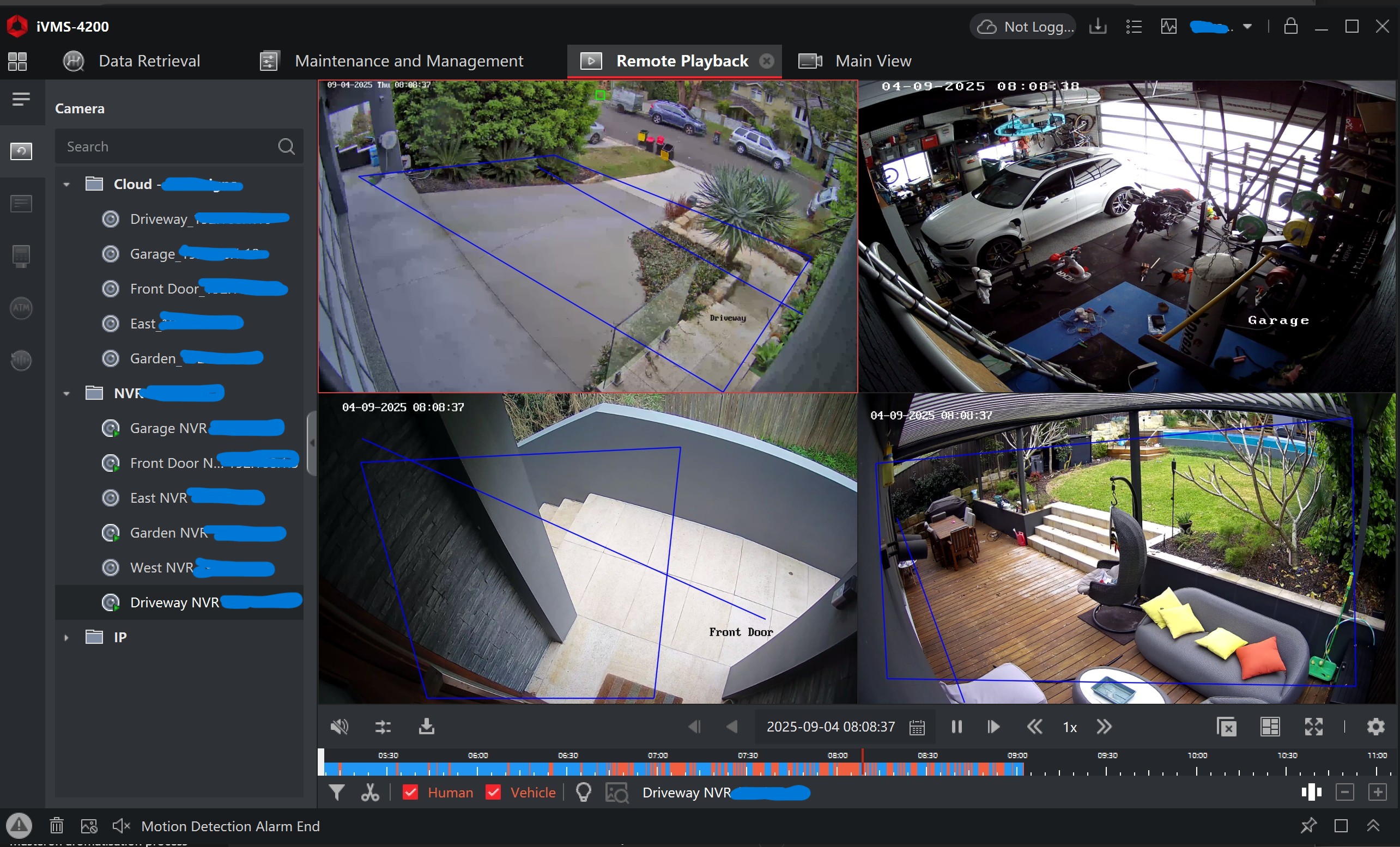Switch to the Main View tab

872,61
